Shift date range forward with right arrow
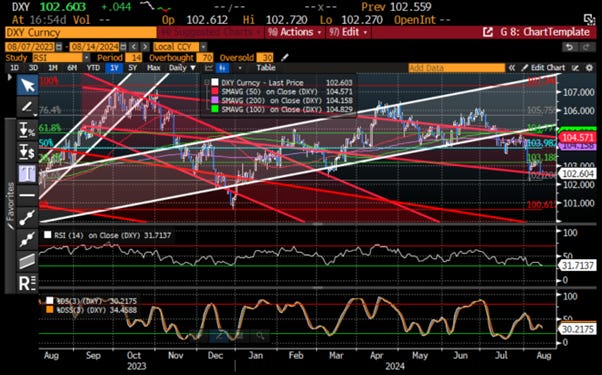The image size is (602, 375). click(145, 47)
